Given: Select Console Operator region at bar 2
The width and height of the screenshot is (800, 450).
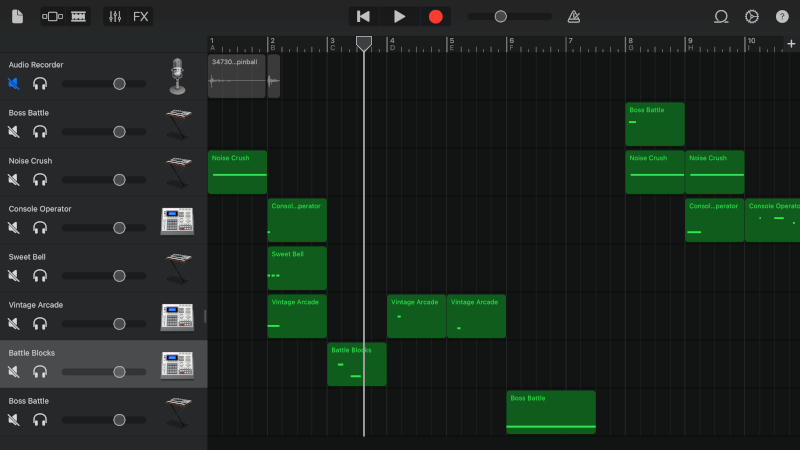Looking at the screenshot, I should coord(297,220).
